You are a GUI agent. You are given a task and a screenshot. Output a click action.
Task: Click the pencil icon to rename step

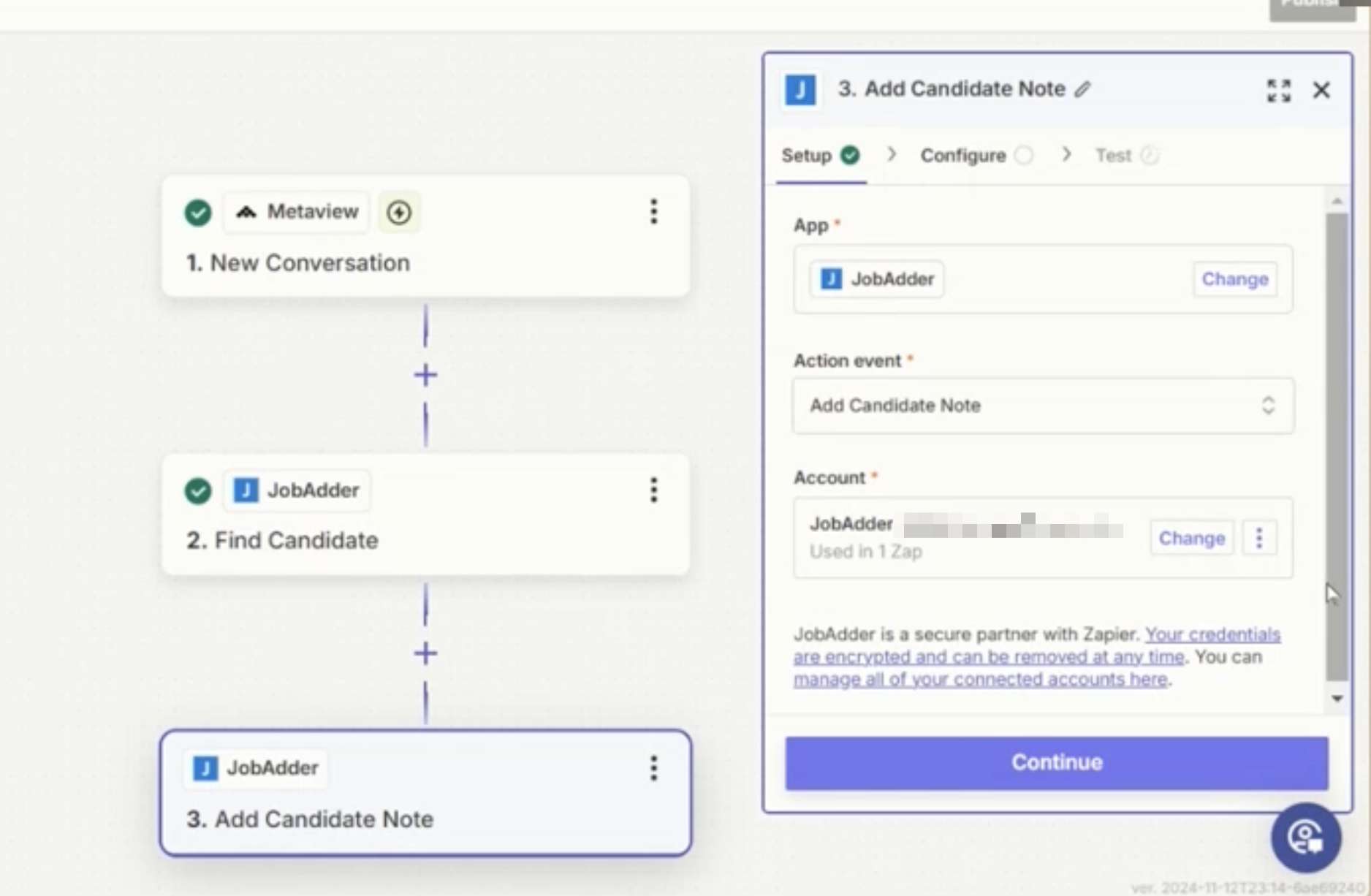click(x=1082, y=89)
